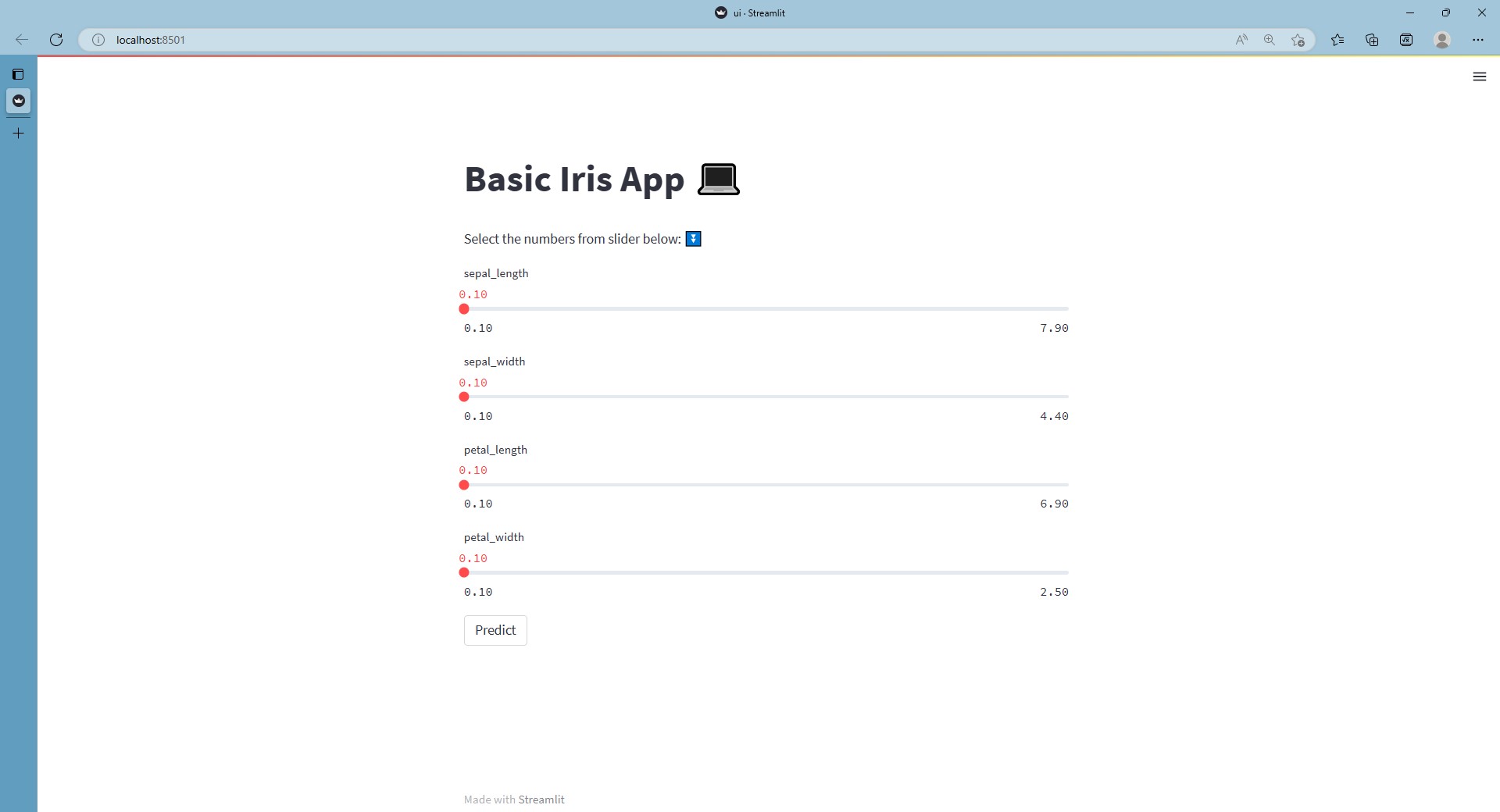Image resolution: width=1500 pixels, height=812 pixels.
Task: Click the sepal_length slider handle
Action: coord(464,309)
